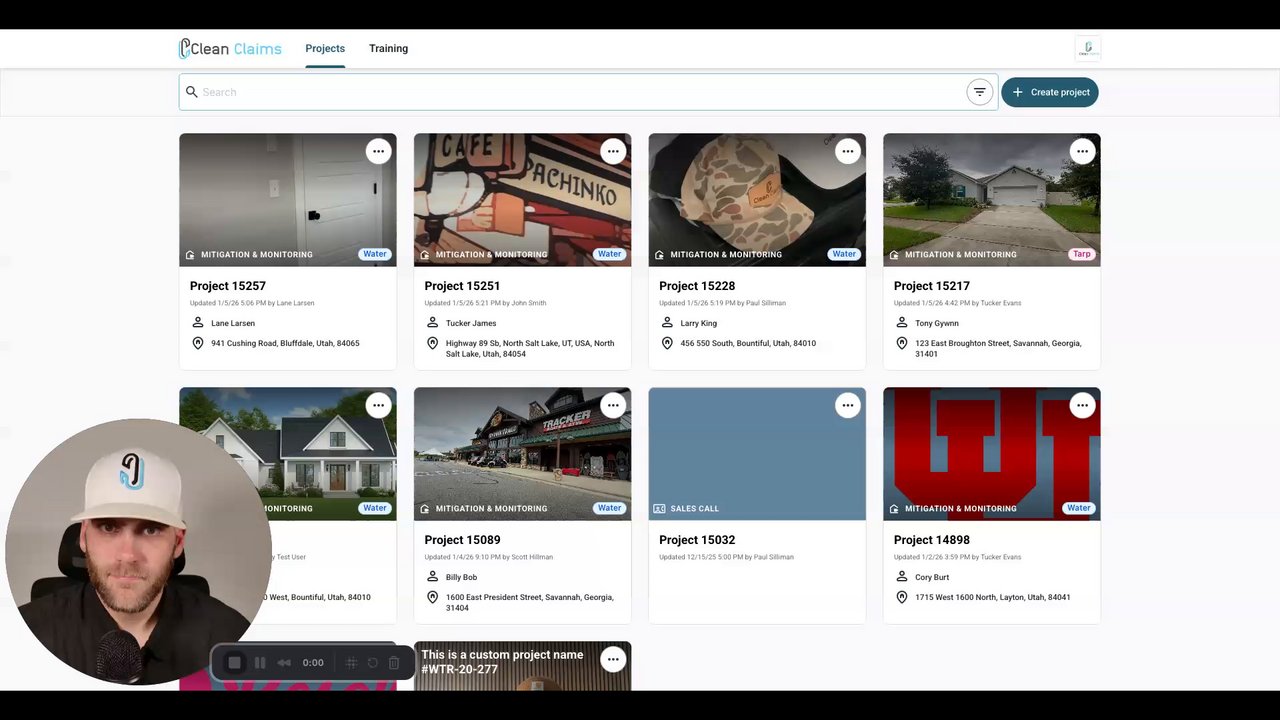Viewport: 1280px width, 720px height.
Task: Click the Clean Claims logo
Action: pyautogui.click(x=230, y=48)
